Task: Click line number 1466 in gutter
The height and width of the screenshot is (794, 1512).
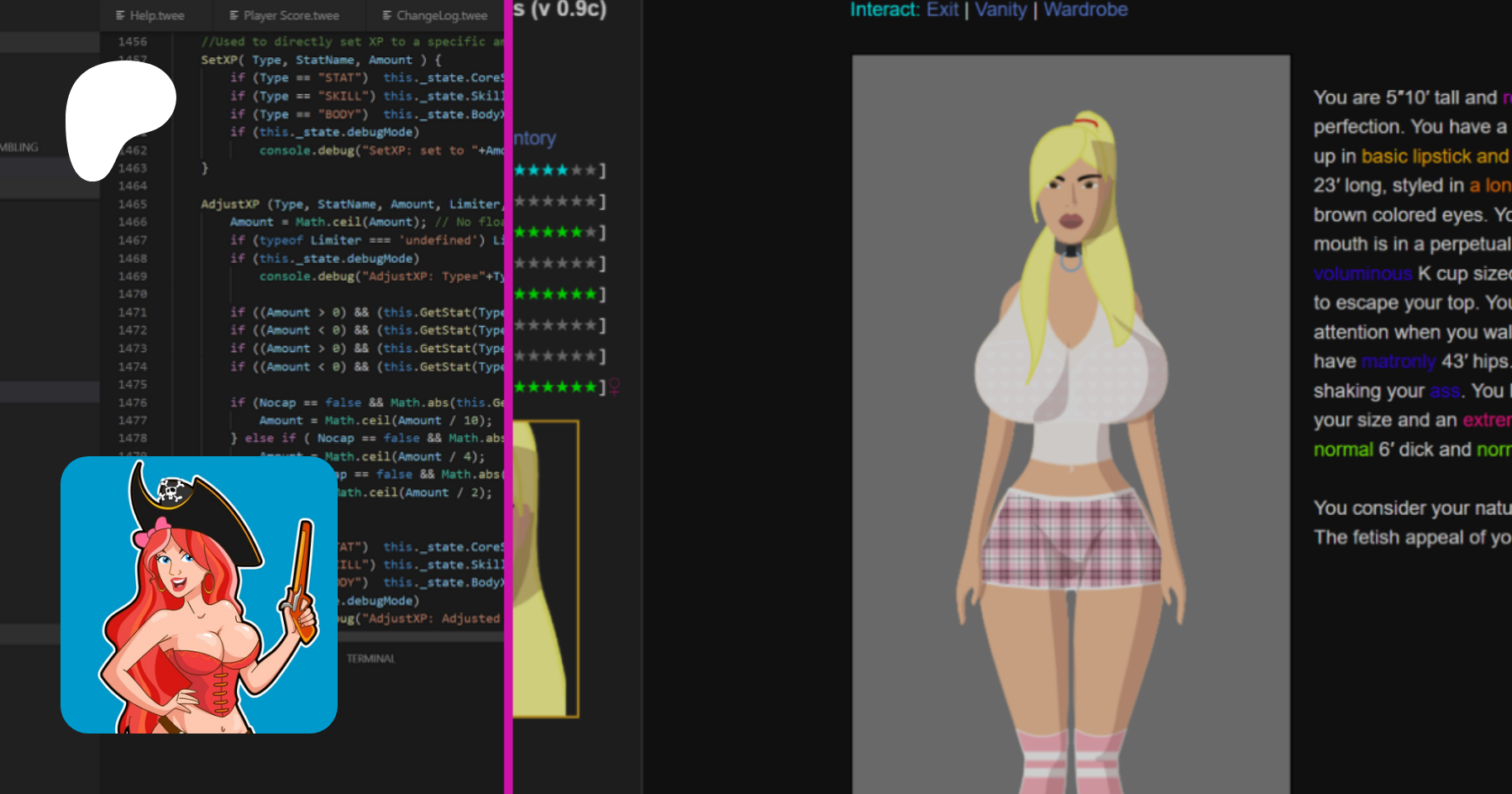Action: pyautogui.click(x=133, y=222)
